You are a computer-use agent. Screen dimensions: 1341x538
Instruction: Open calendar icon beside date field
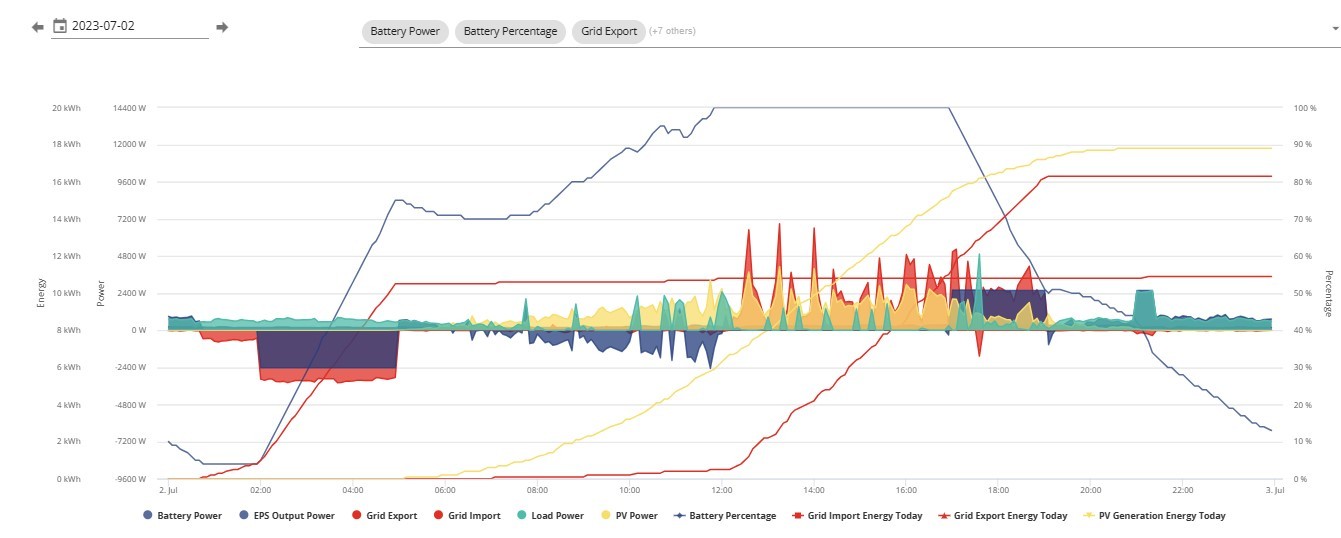(60, 26)
